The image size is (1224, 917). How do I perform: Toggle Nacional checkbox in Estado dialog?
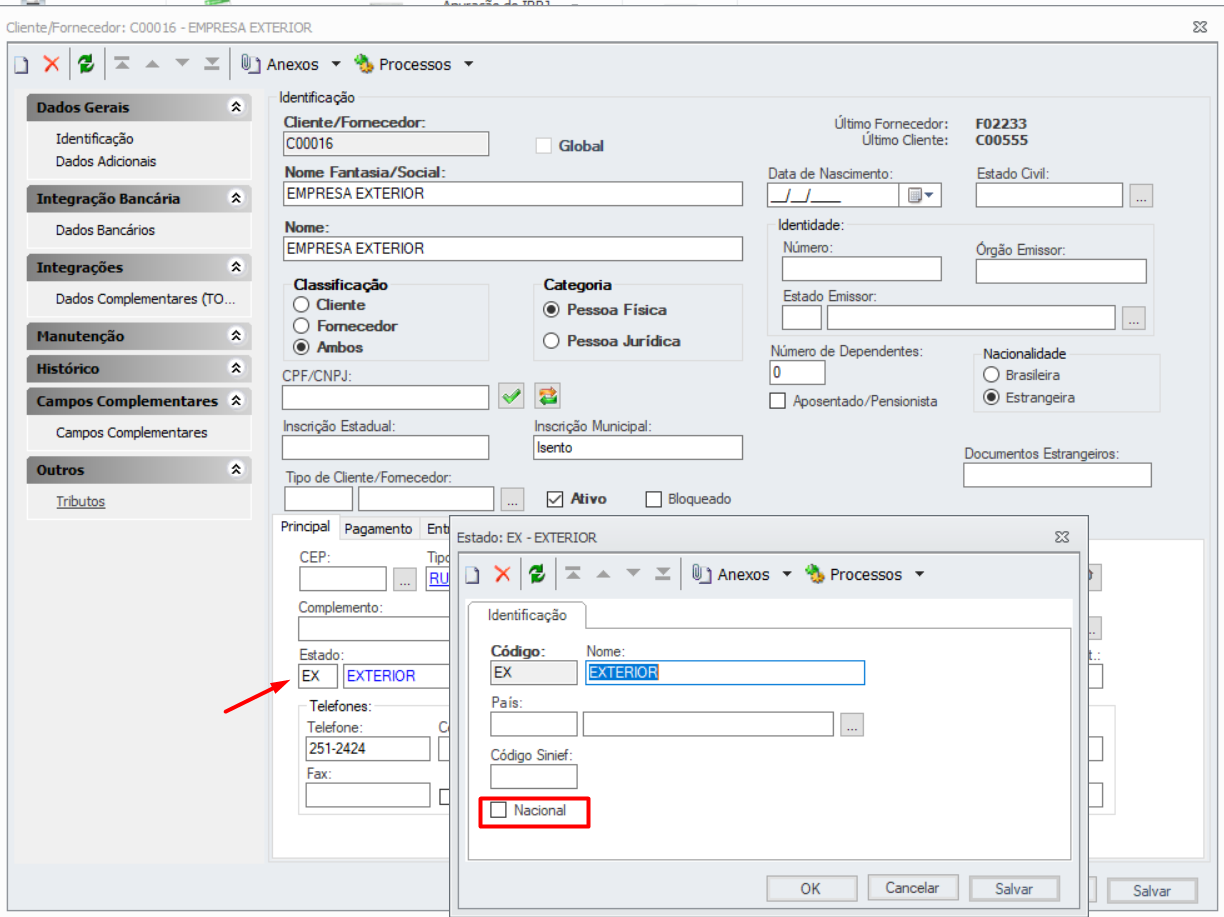[x=498, y=811]
